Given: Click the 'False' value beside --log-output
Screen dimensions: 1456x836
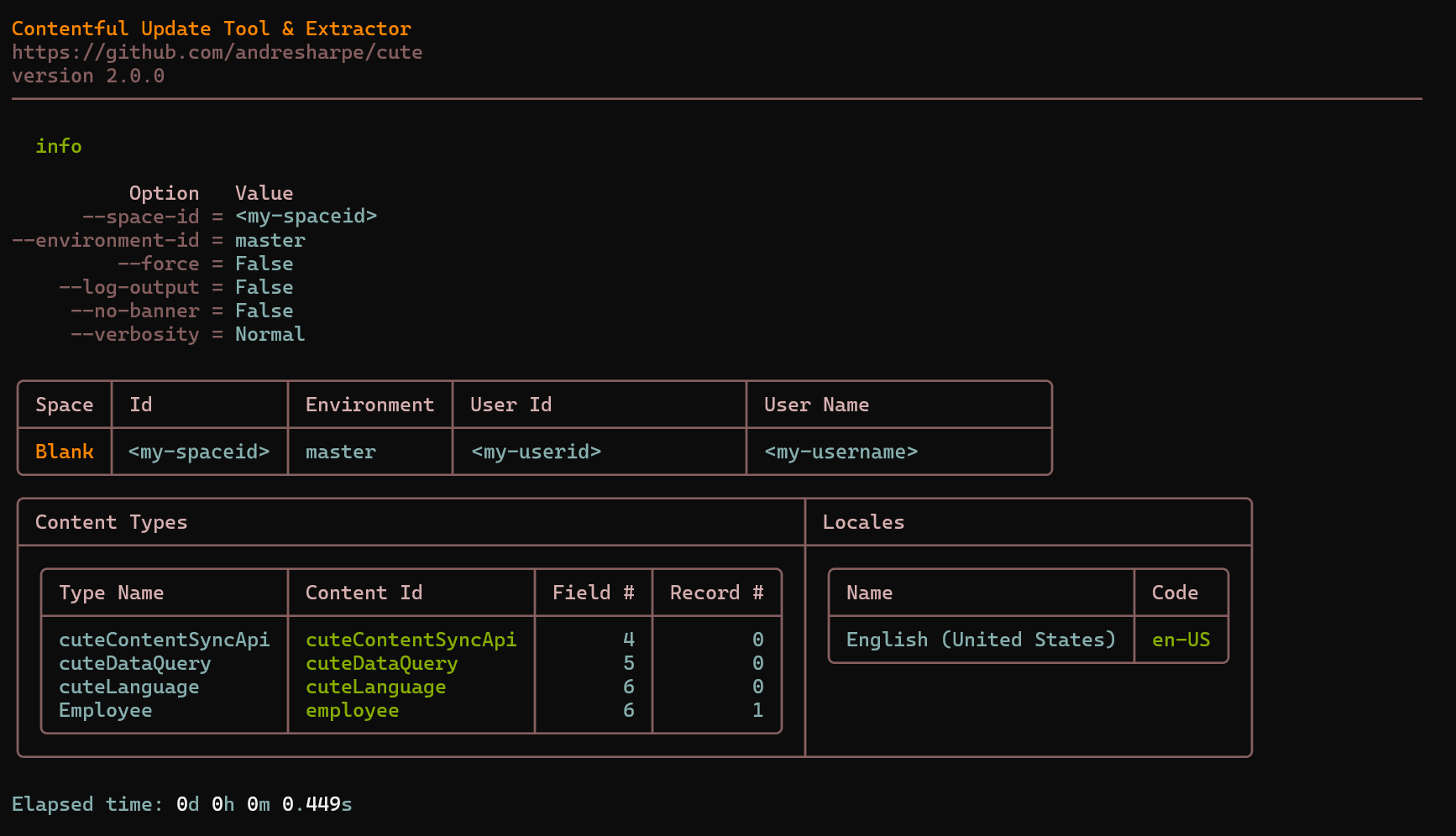Looking at the screenshot, I should click(x=264, y=287).
